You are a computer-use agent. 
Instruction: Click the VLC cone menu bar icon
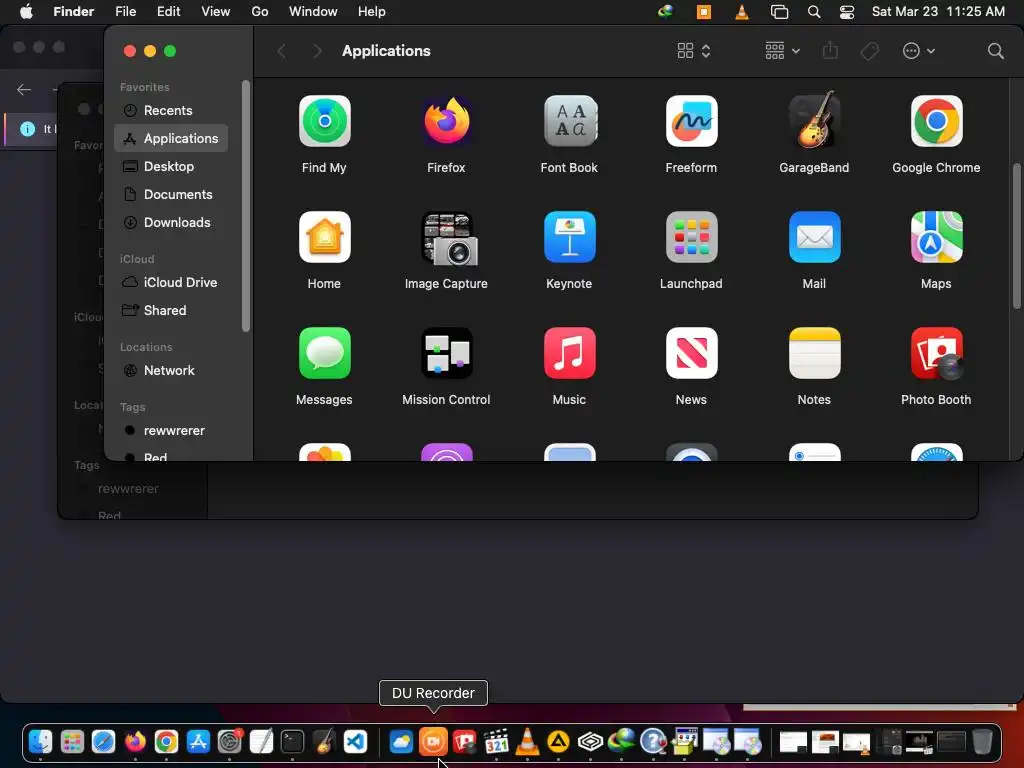pos(742,12)
